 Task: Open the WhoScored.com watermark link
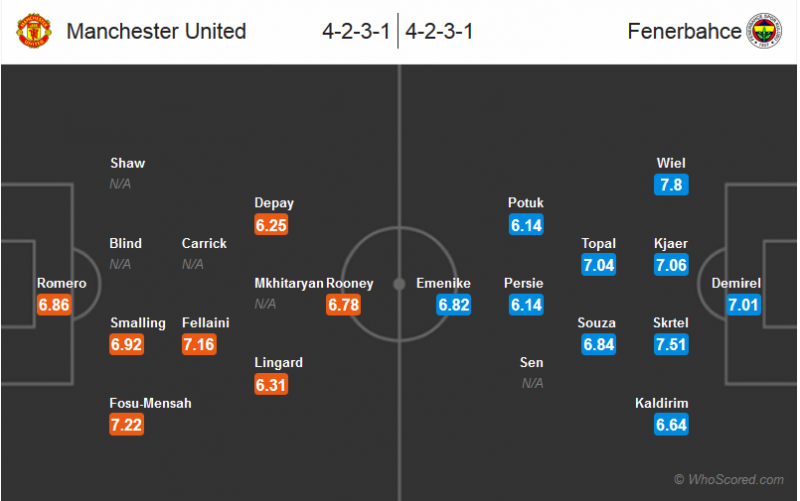coord(729,480)
